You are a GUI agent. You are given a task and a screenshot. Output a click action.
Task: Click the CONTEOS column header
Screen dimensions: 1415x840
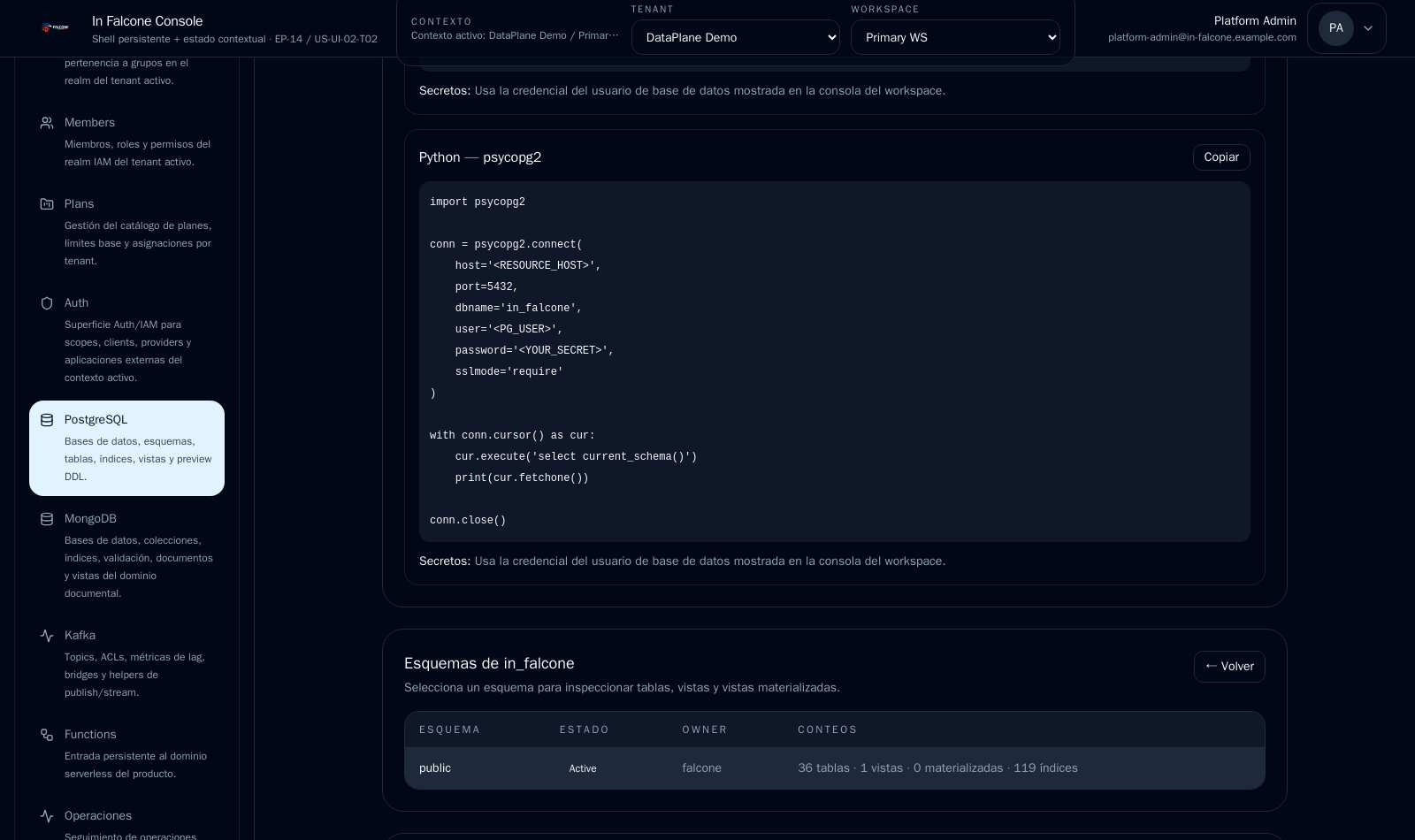828,729
